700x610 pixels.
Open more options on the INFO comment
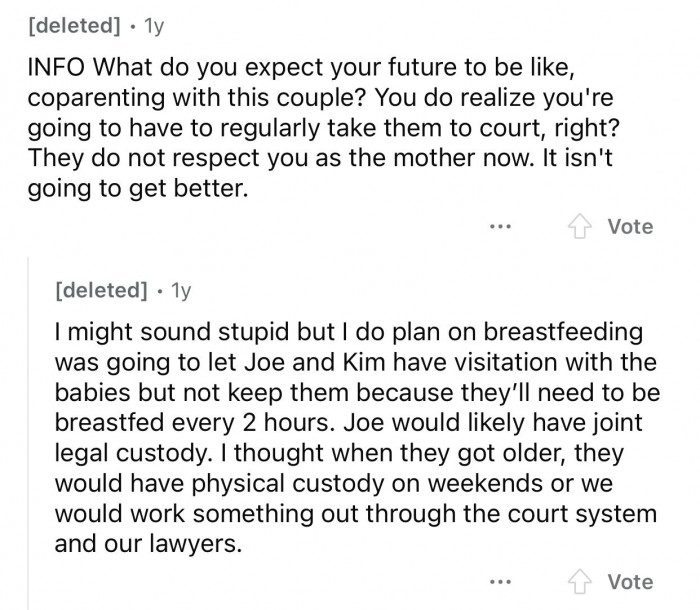point(500,226)
